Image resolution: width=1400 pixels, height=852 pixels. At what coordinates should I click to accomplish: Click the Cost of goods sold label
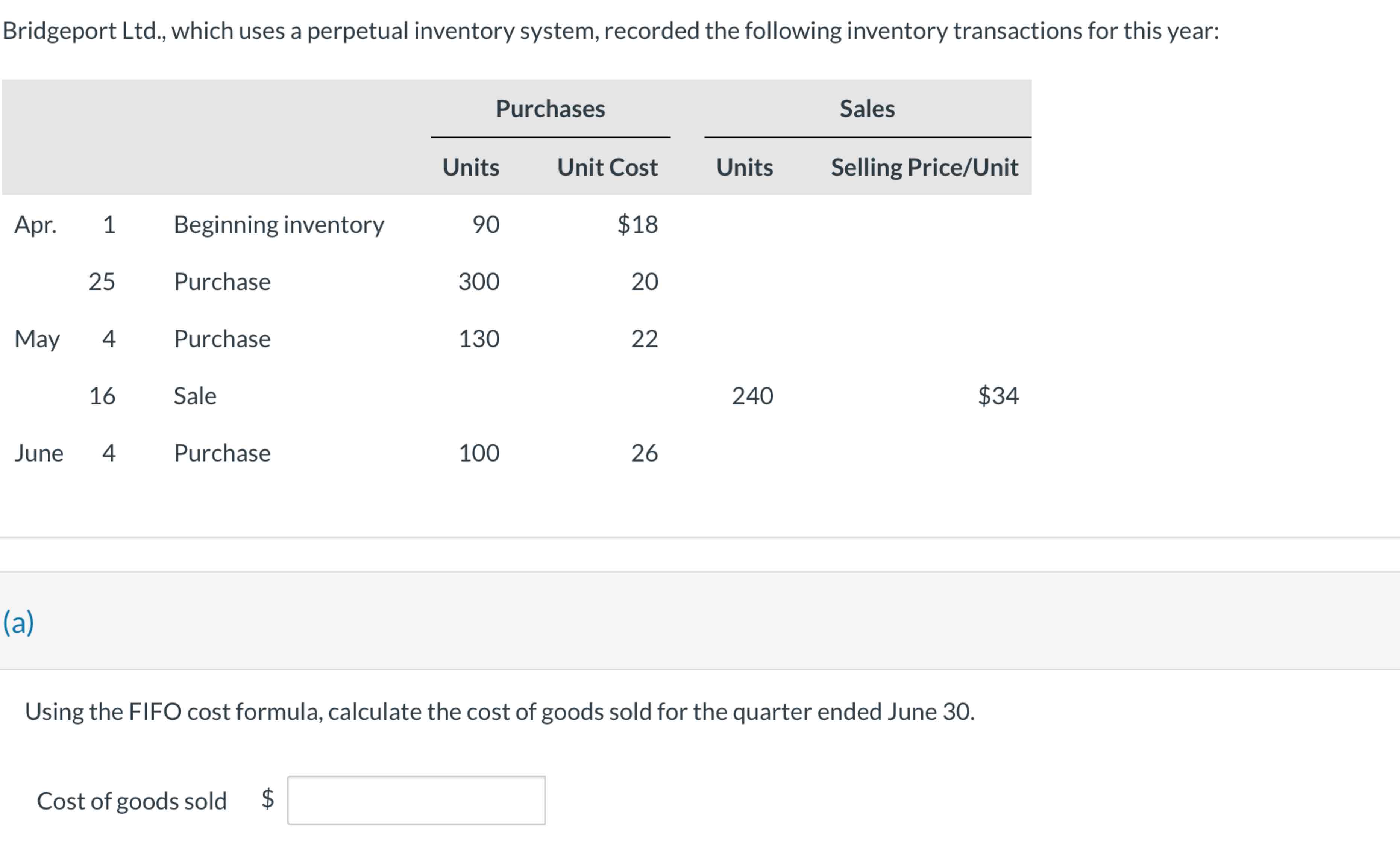tap(132, 801)
